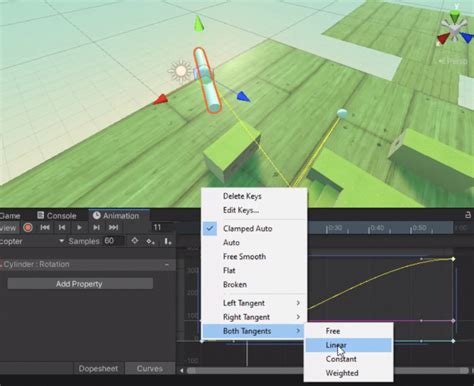Step to the previous keyframe
This screenshot has height=386, width=474.
click(62, 227)
